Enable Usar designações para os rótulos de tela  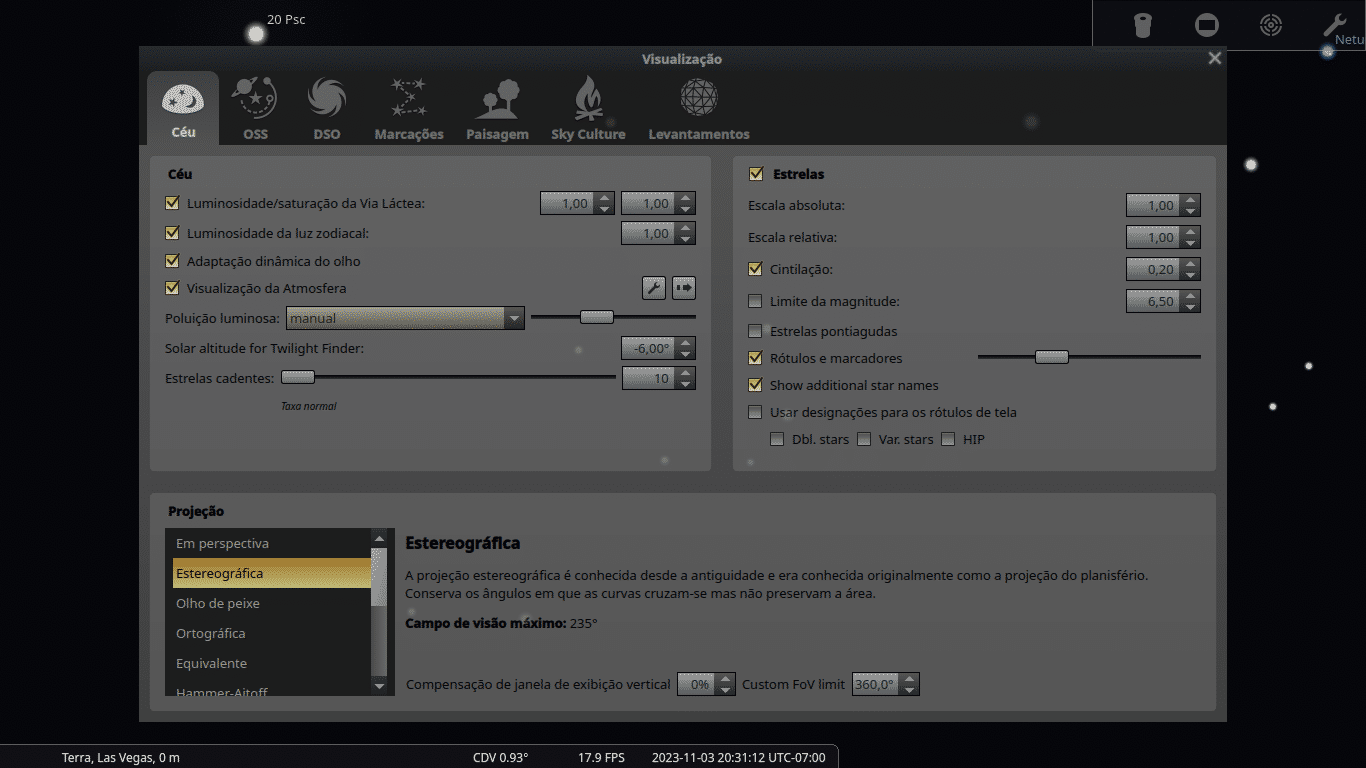[x=755, y=412]
